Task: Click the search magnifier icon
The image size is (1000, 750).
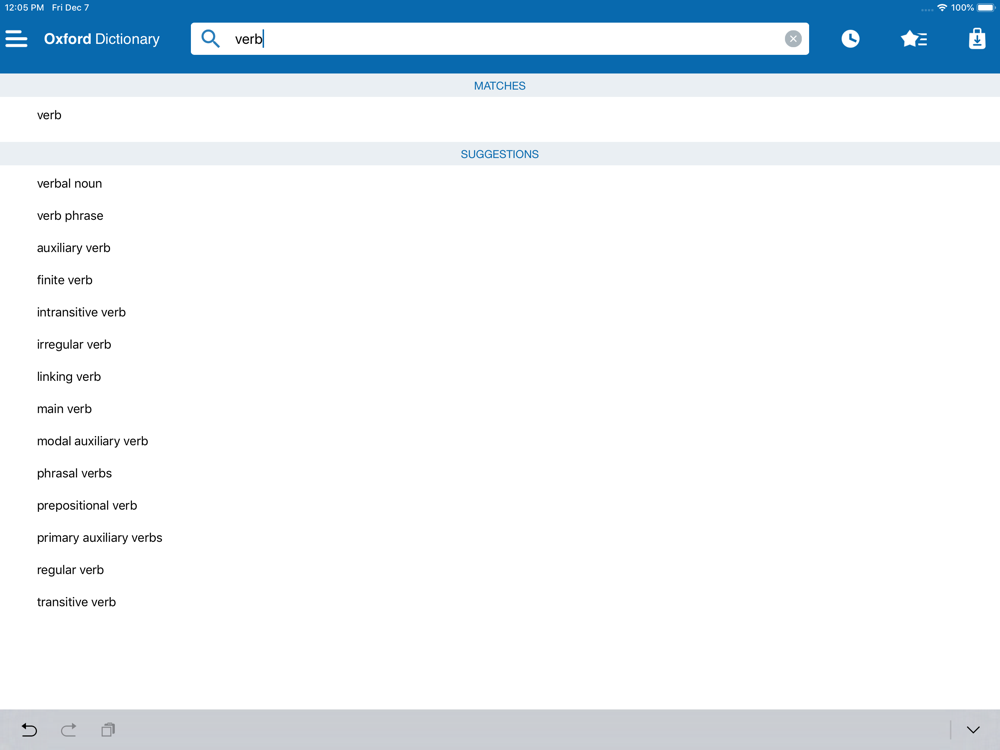Action: coord(210,39)
